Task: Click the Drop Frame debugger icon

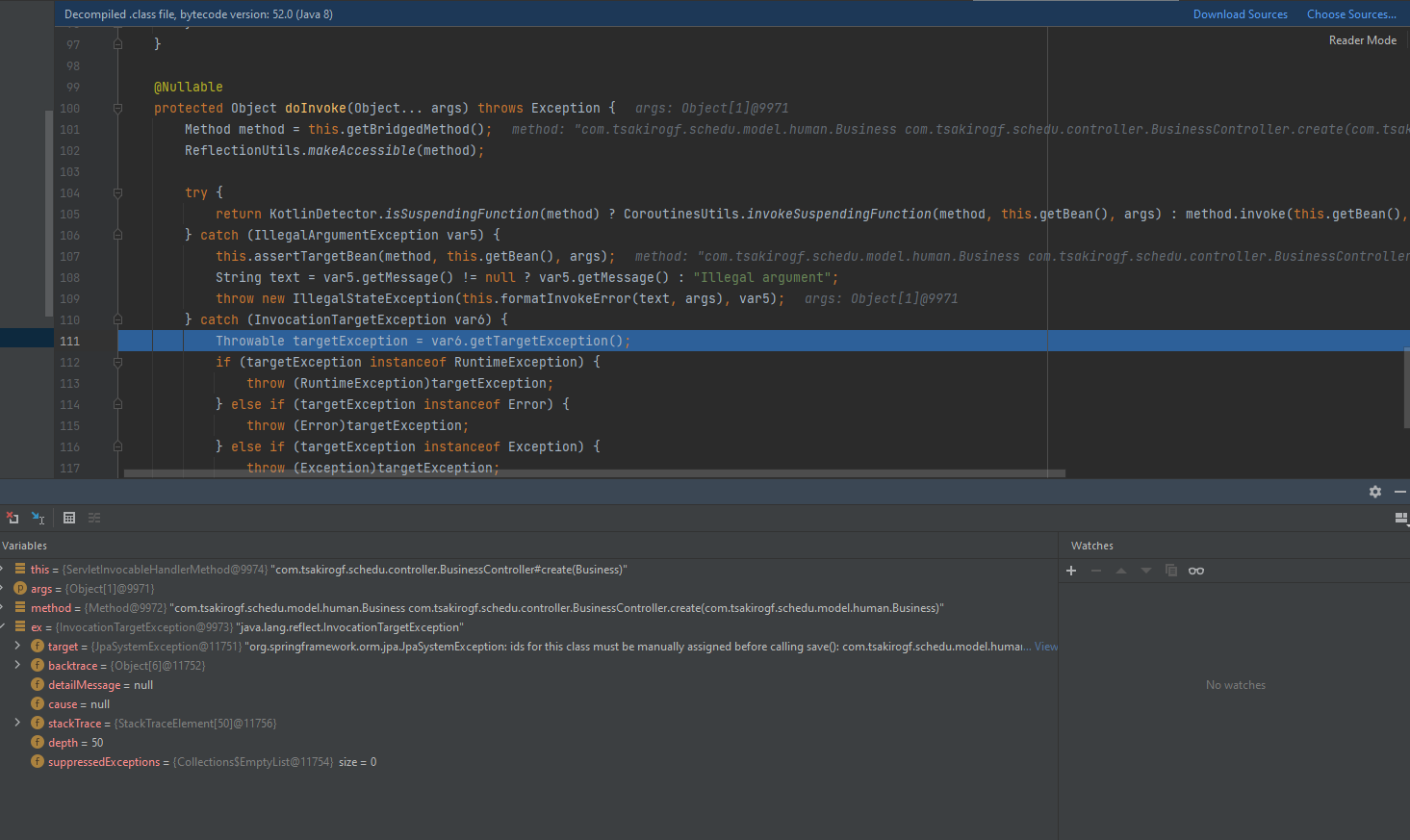Action: coord(13,518)
